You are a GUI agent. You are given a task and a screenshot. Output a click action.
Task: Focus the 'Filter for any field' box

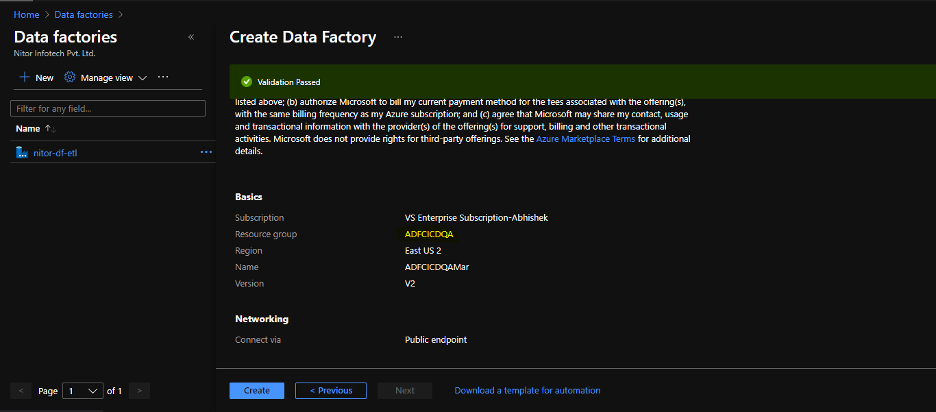108,109
